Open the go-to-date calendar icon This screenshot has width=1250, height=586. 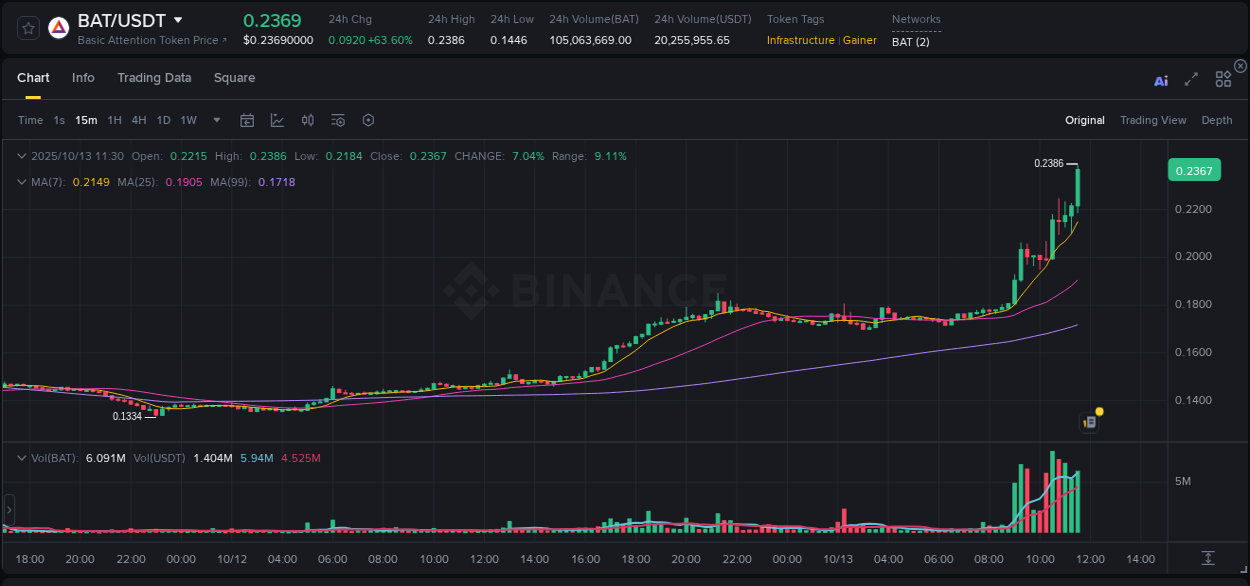click(x=247, y=120)
